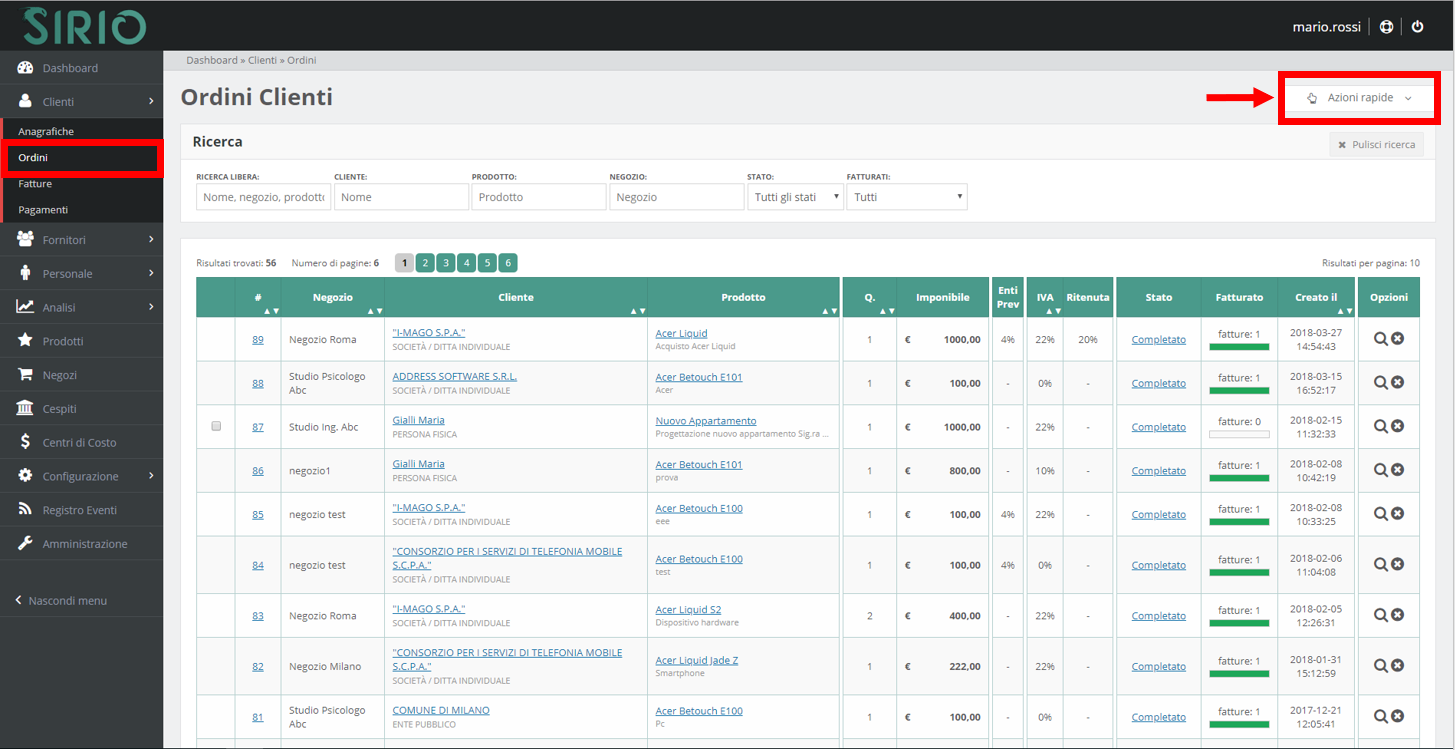Image resolution: width=1455 pixels, height=750 pixels.
Task: Open the Stato filter dropdown
Action: pos(795,196)
